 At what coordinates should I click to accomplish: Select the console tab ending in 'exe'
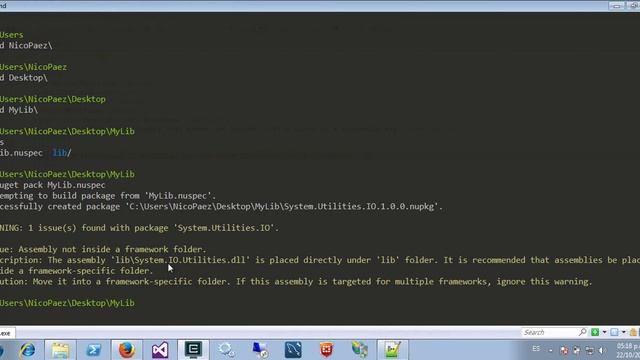[x=6, y=333]
